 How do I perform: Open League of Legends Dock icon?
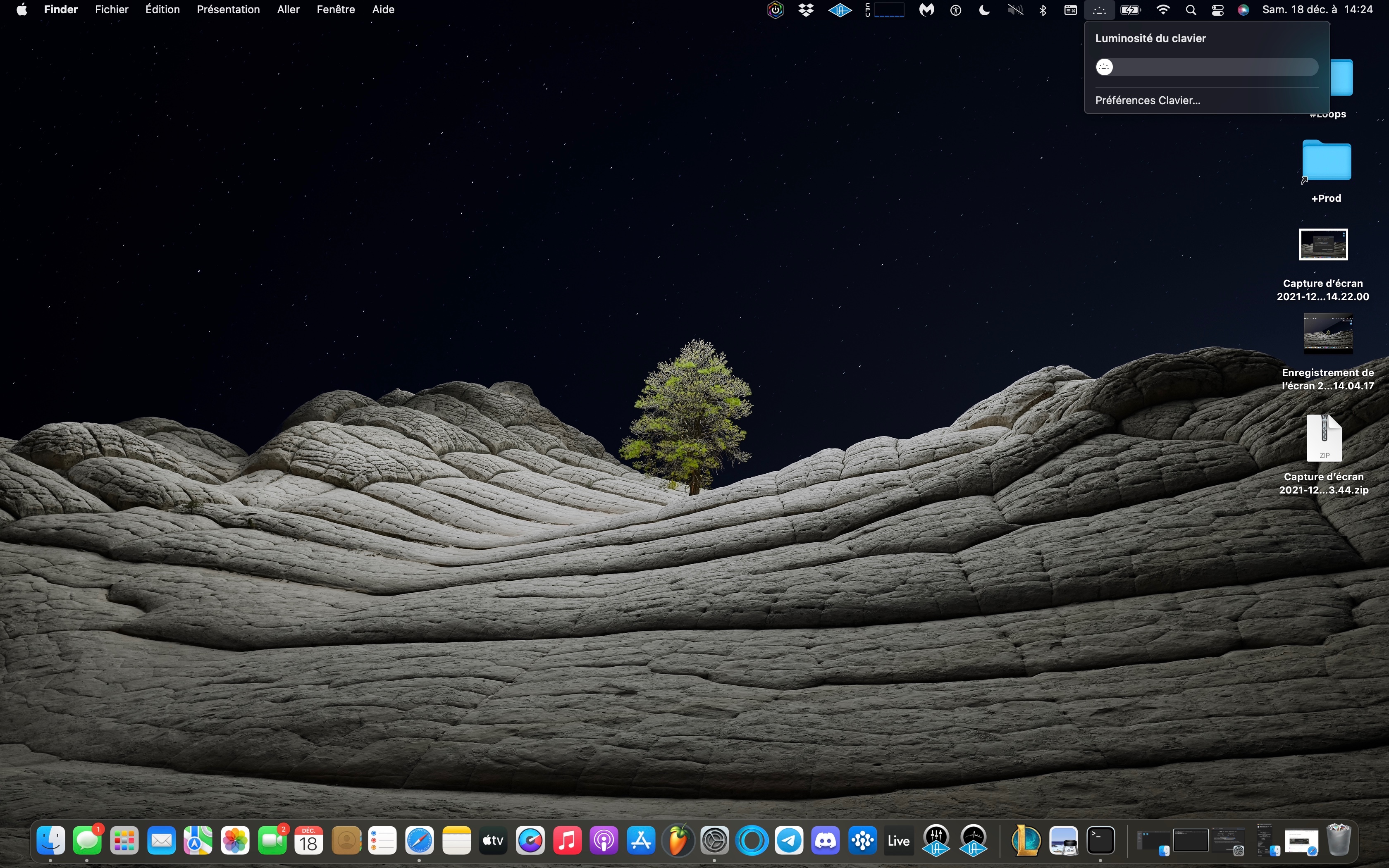pyautogui.click(x=1026, y=841)
